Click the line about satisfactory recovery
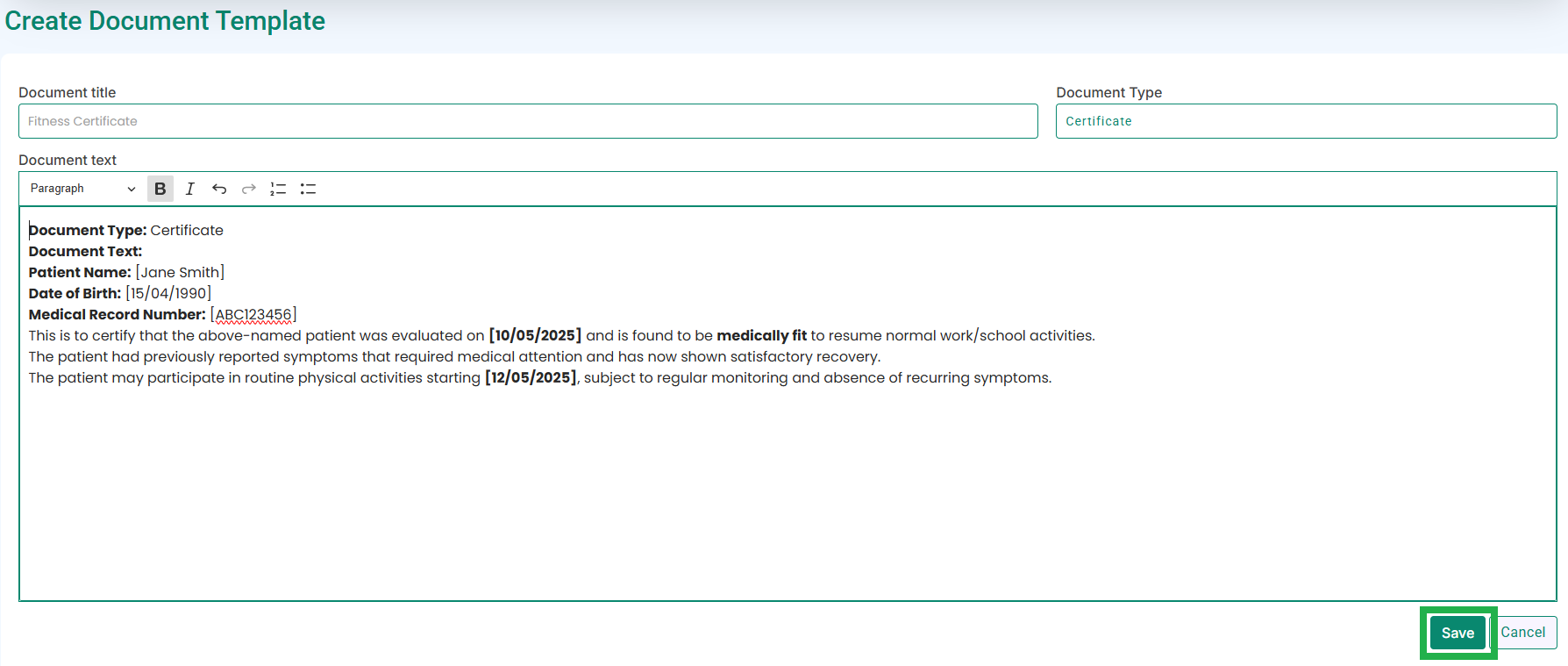This screenshot has width=1568, height=666. (x=454, y=356)
